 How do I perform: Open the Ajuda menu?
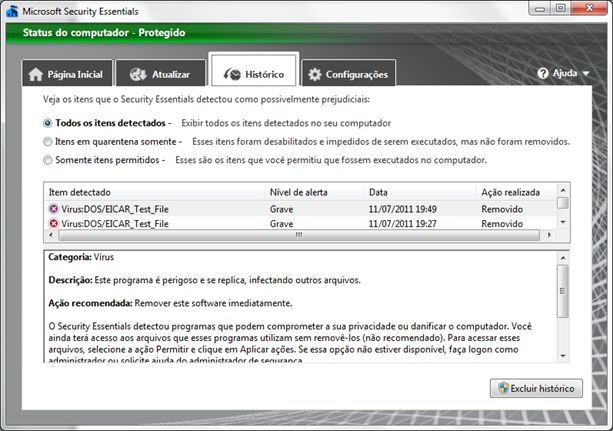click(563, 73)
